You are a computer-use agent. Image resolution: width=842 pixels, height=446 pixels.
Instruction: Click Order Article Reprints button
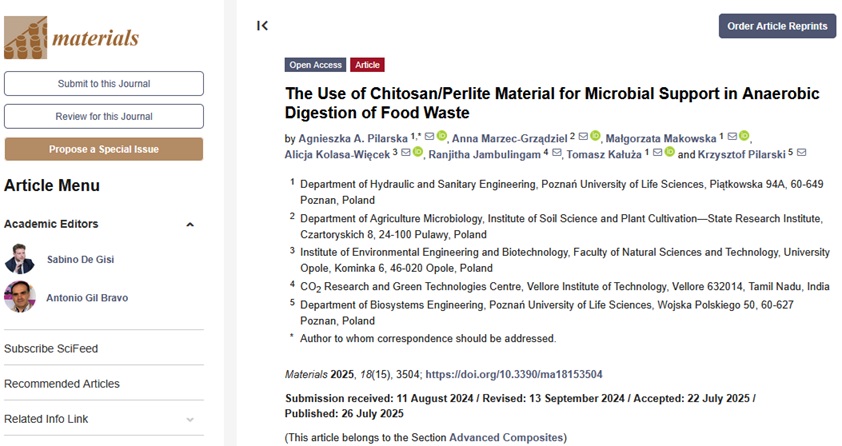[x=777, y=26]
